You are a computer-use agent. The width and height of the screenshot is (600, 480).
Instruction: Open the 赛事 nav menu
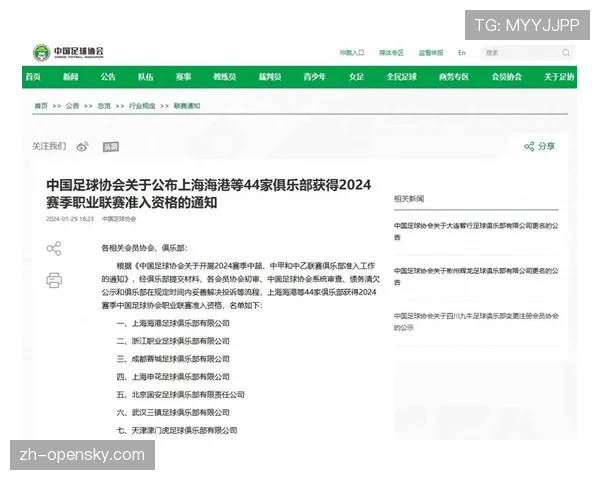coord(183,77)
